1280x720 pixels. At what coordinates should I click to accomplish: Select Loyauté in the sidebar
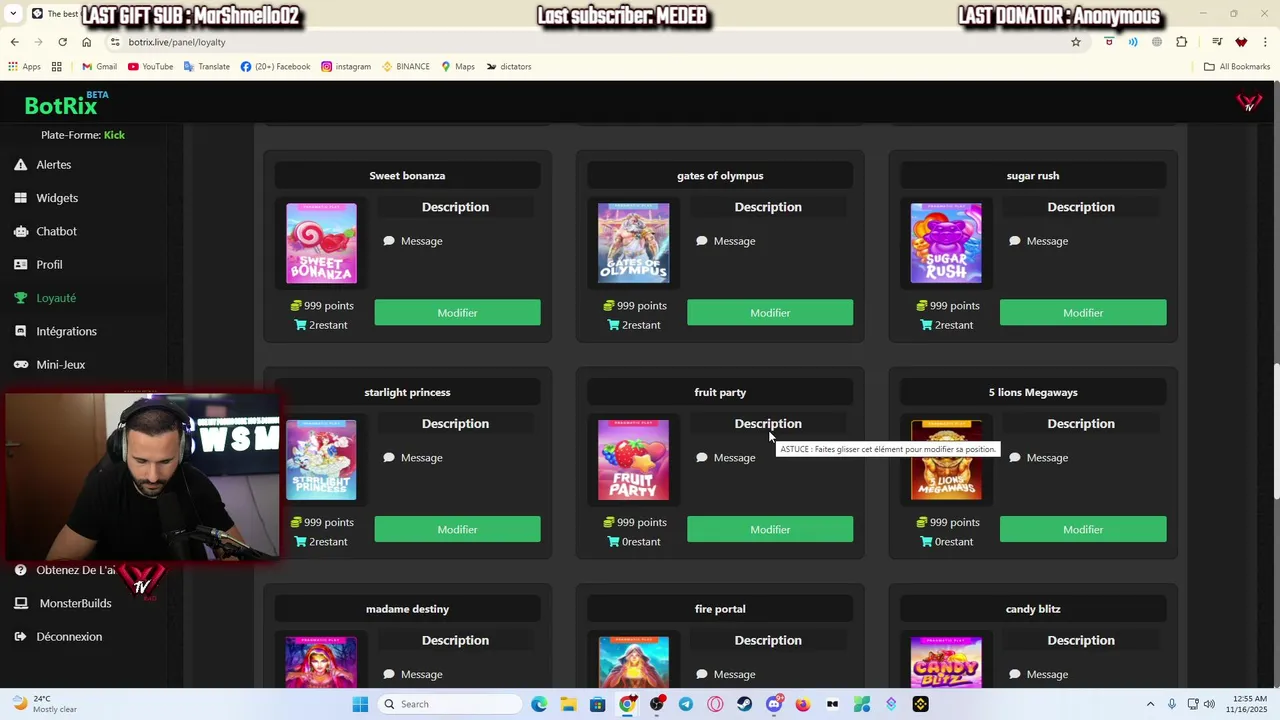point(56,298)
